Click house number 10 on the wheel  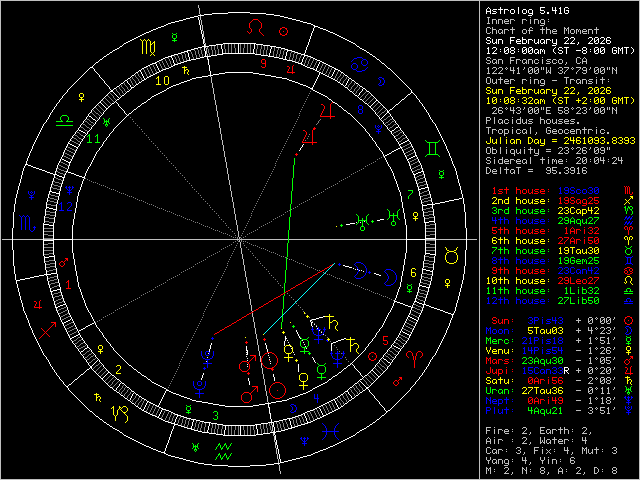point(162,79)
